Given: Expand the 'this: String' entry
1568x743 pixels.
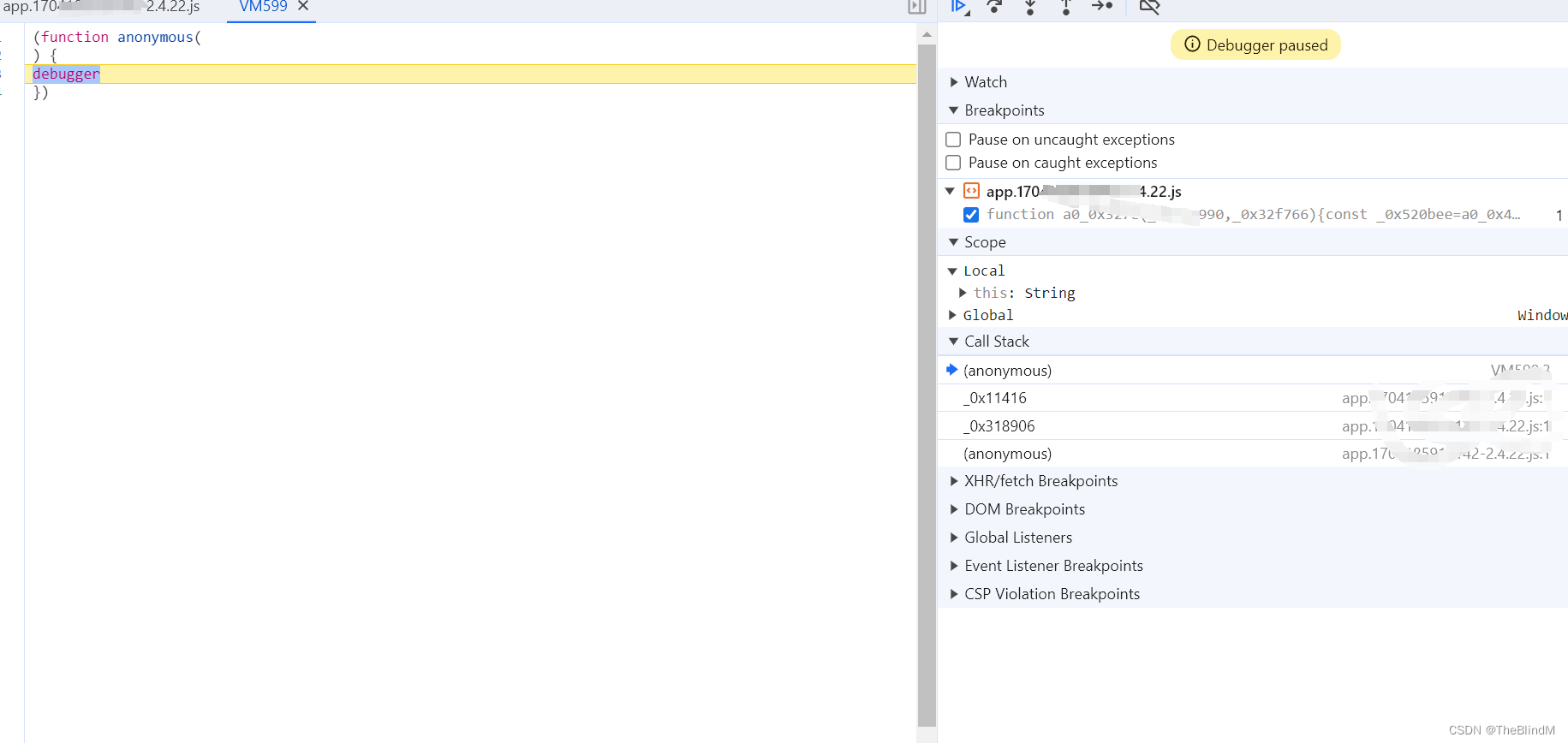Looking at the screenshot, I should [963, 293].
